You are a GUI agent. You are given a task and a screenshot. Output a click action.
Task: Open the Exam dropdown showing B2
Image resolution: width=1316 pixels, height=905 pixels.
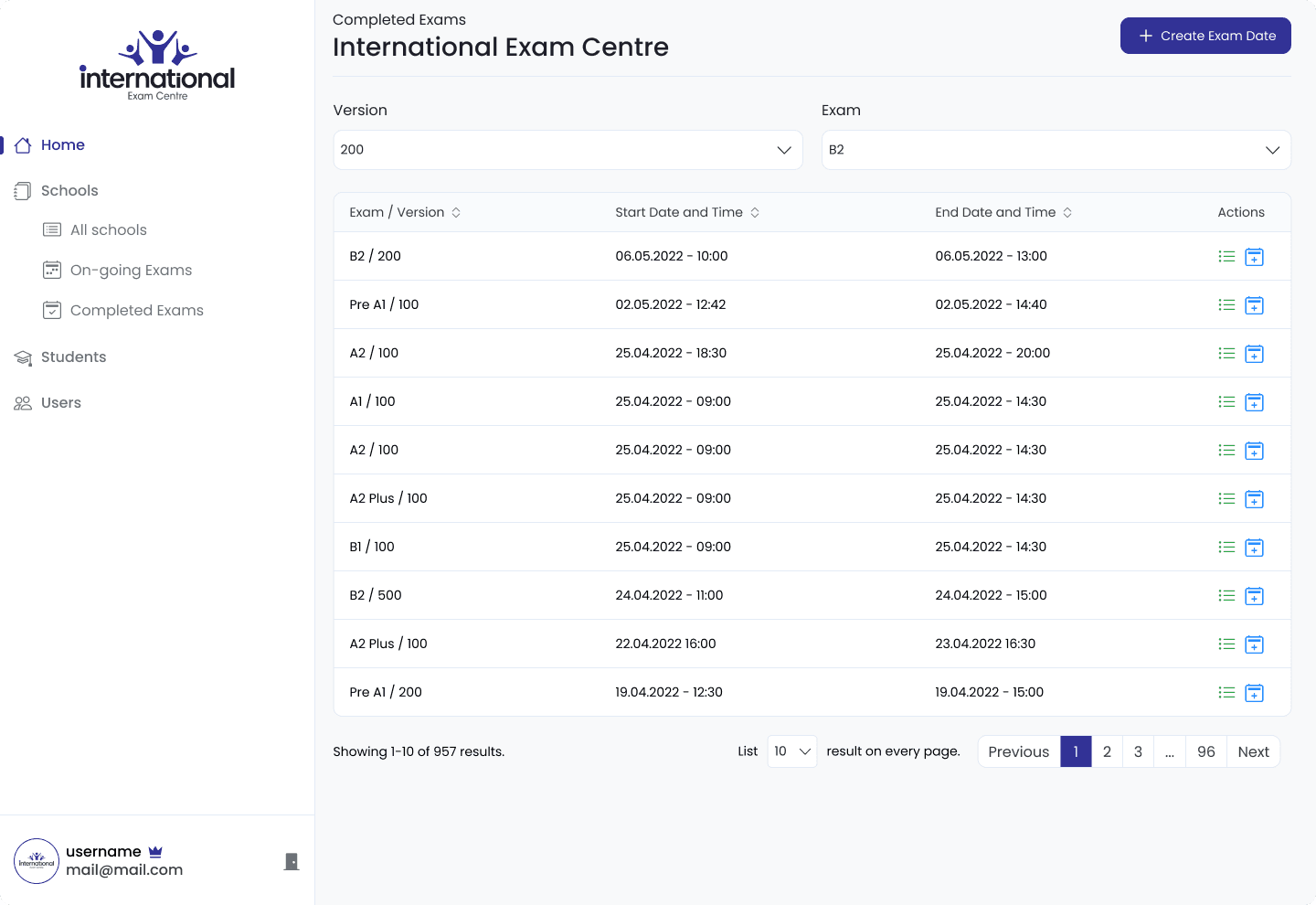pos(1056,150)
